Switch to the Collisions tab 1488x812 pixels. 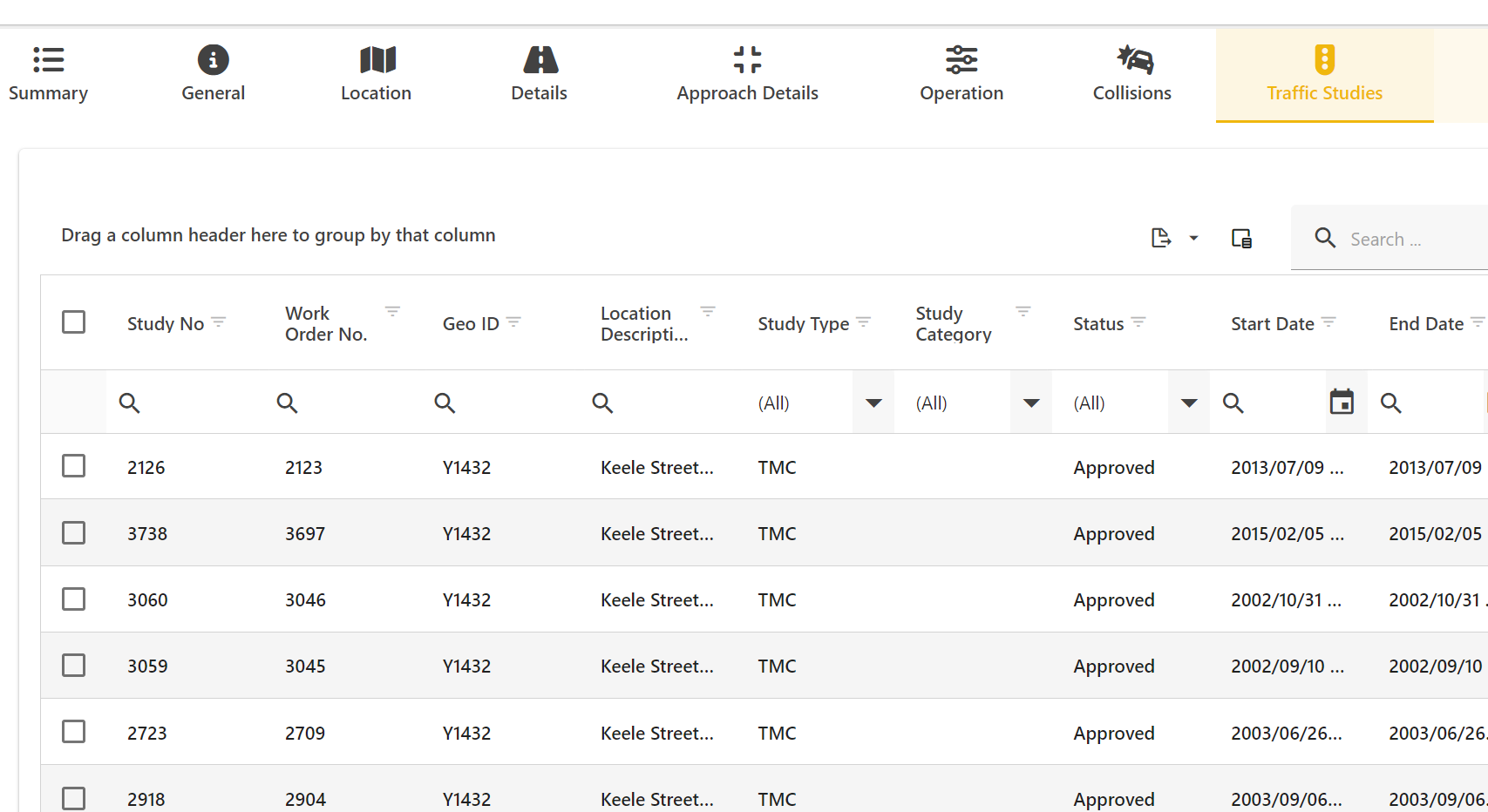1131,75
